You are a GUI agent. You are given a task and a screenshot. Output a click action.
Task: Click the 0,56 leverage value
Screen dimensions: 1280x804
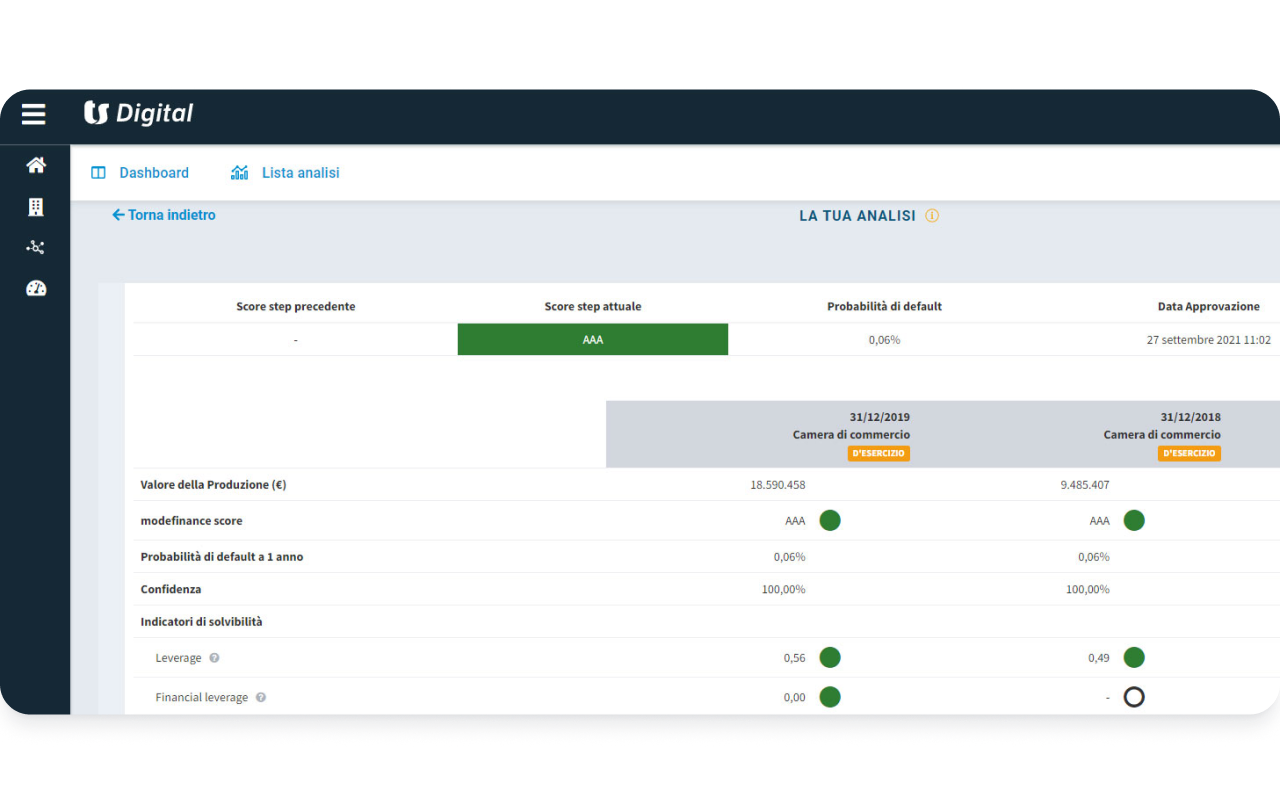(x=794, y=658)
